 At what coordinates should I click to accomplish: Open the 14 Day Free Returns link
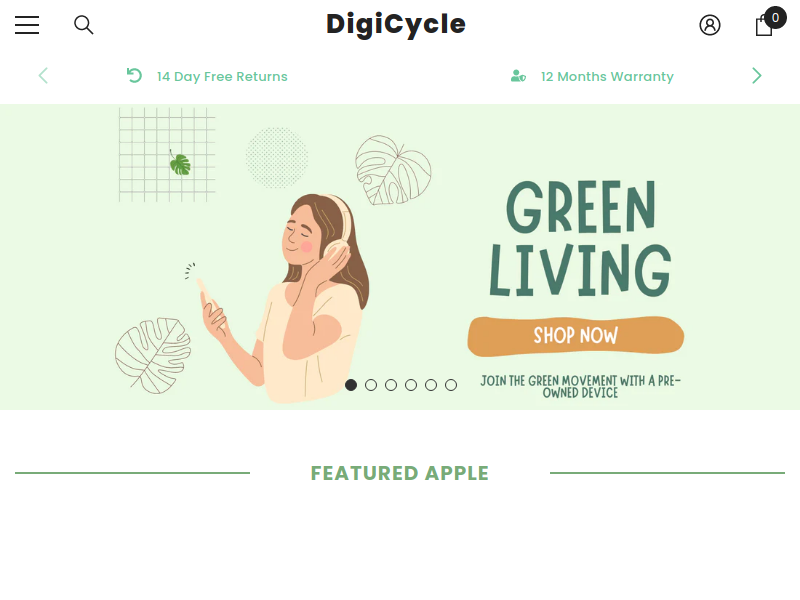(222, 77)
